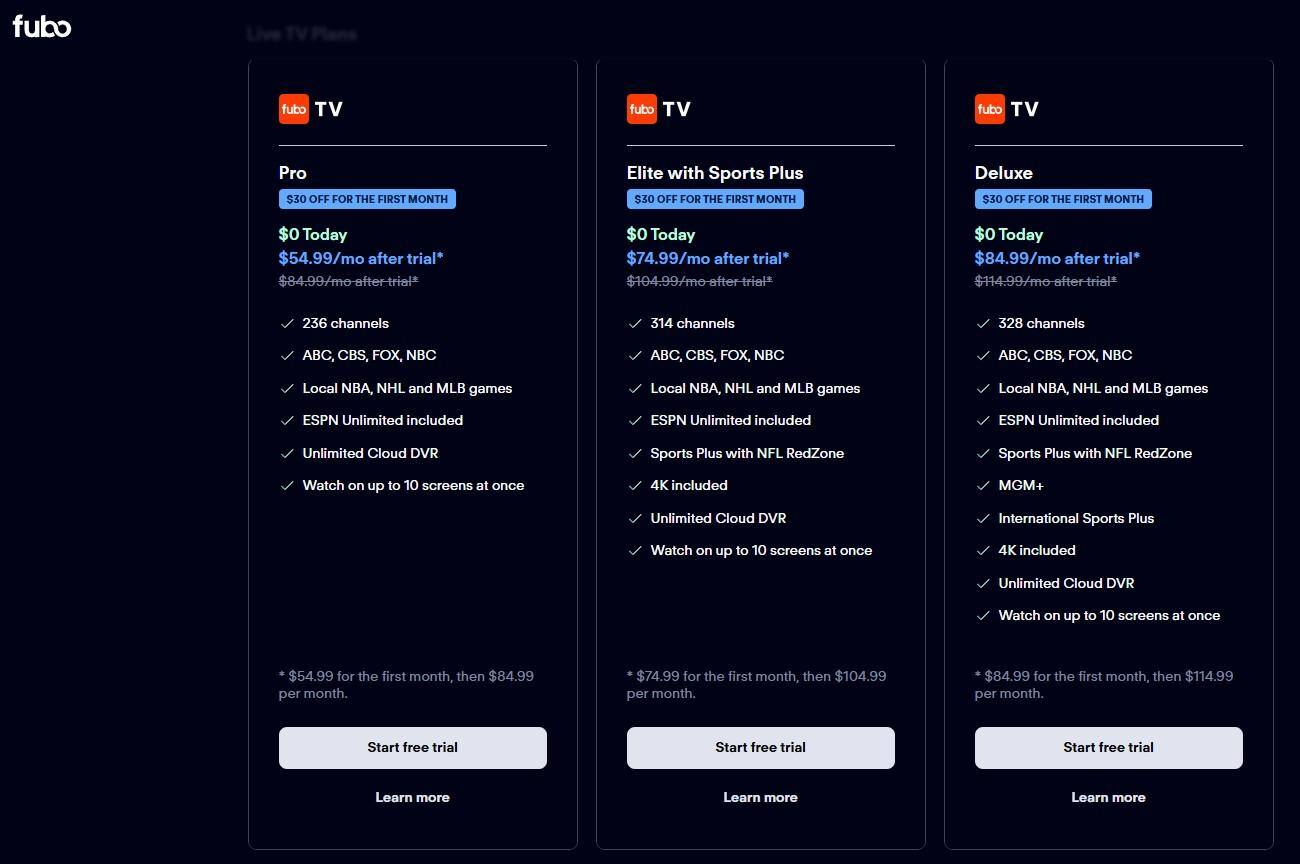Viewport: 1300px width, 864px height.
Task: Open Learn more for Deluxe plan
Action: click(1108, 797)
